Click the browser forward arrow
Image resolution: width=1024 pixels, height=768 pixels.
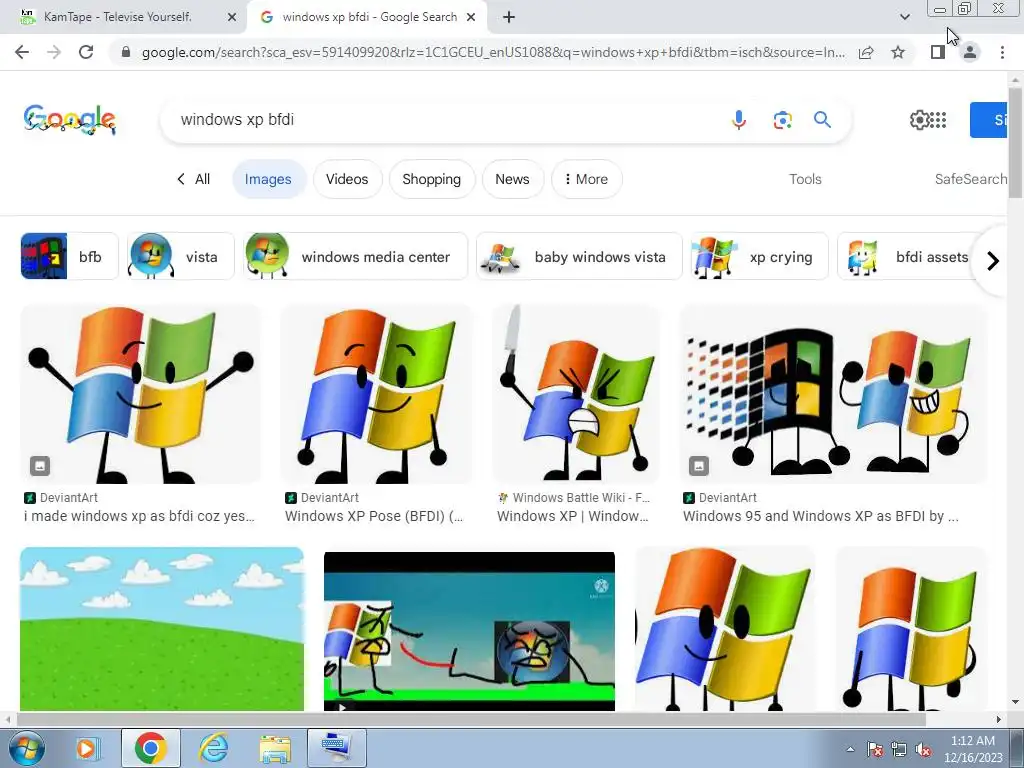pos(54,52)
